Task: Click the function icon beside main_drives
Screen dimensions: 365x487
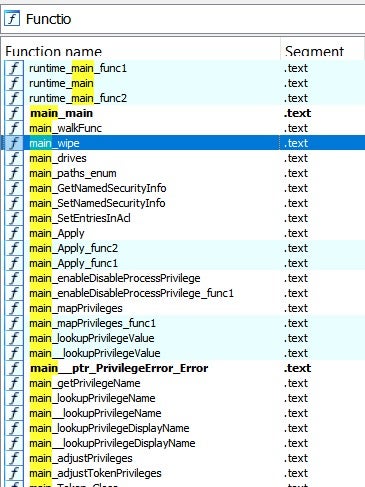Action: pyautogui.click(x=14, y=158)
